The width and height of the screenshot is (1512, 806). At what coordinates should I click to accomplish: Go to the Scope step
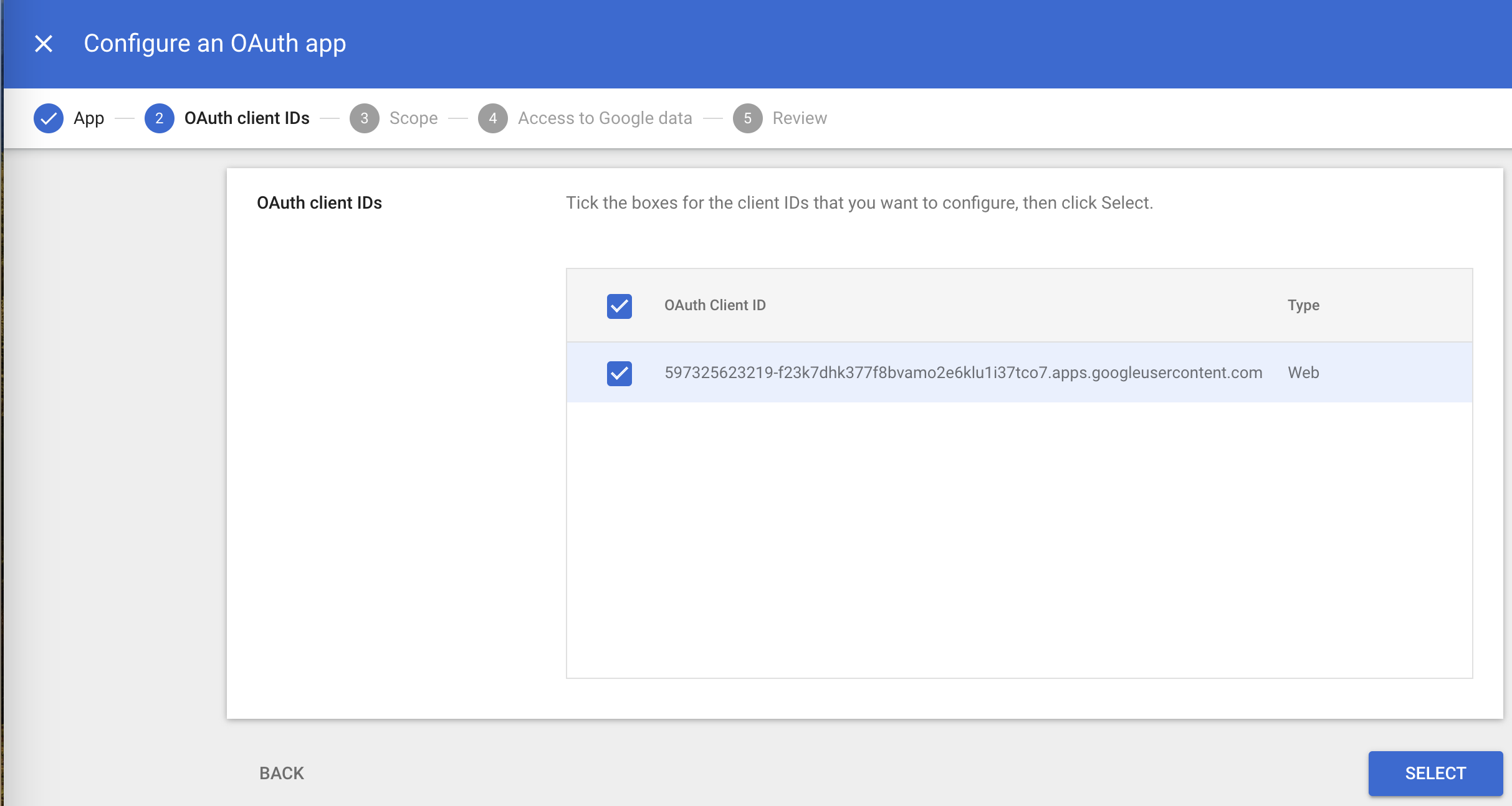pyautogui.click(x=413, y=118)
